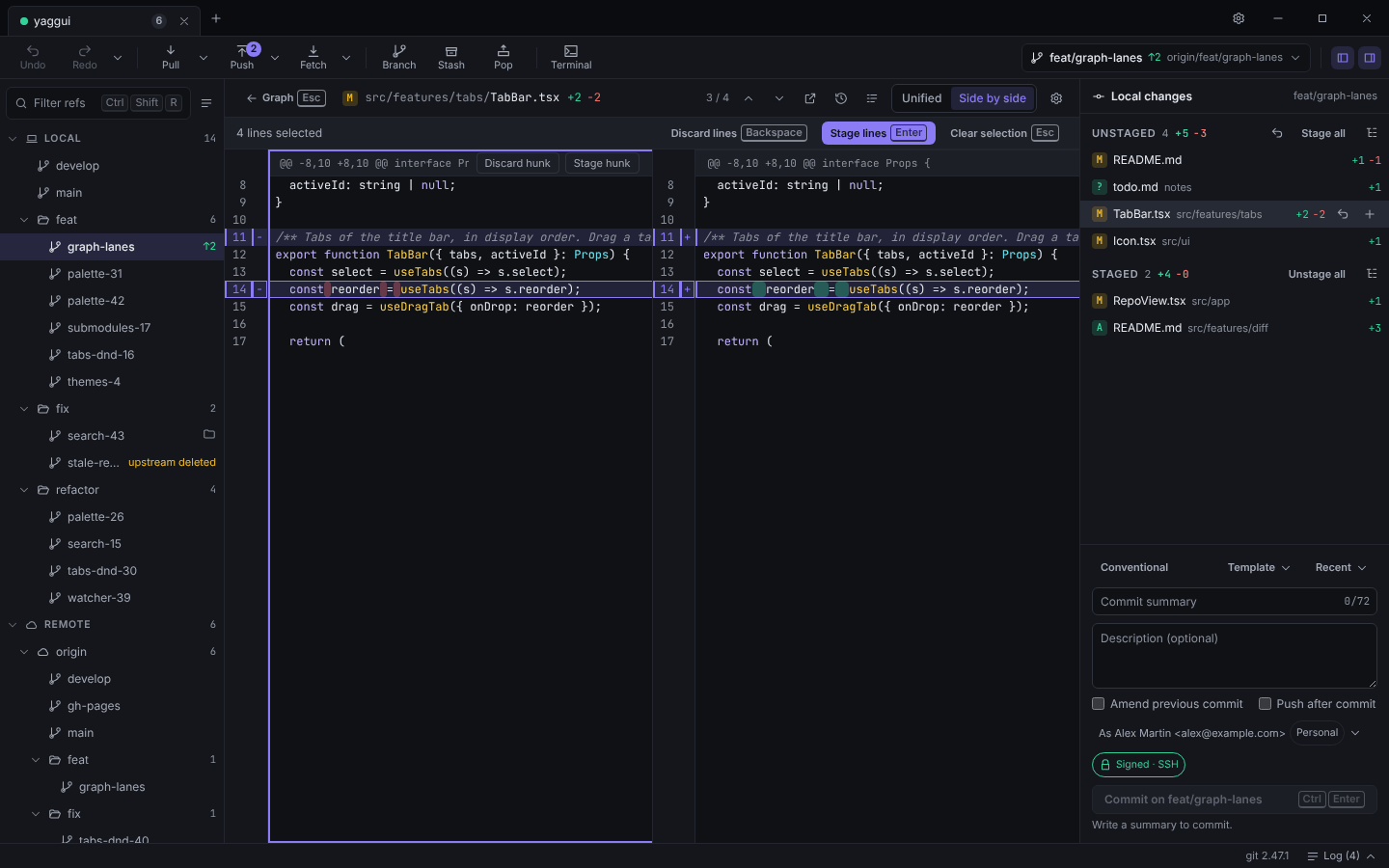
Task: Go to next changed file arrow
Action: (779, 98)
